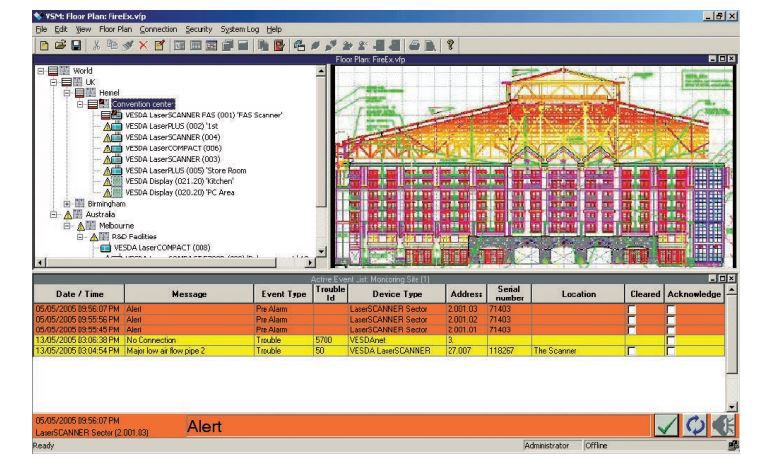Acknowledge the Major low air flow event
The height and width of the screenshot is (471, 767).
[x=671, y=351]
